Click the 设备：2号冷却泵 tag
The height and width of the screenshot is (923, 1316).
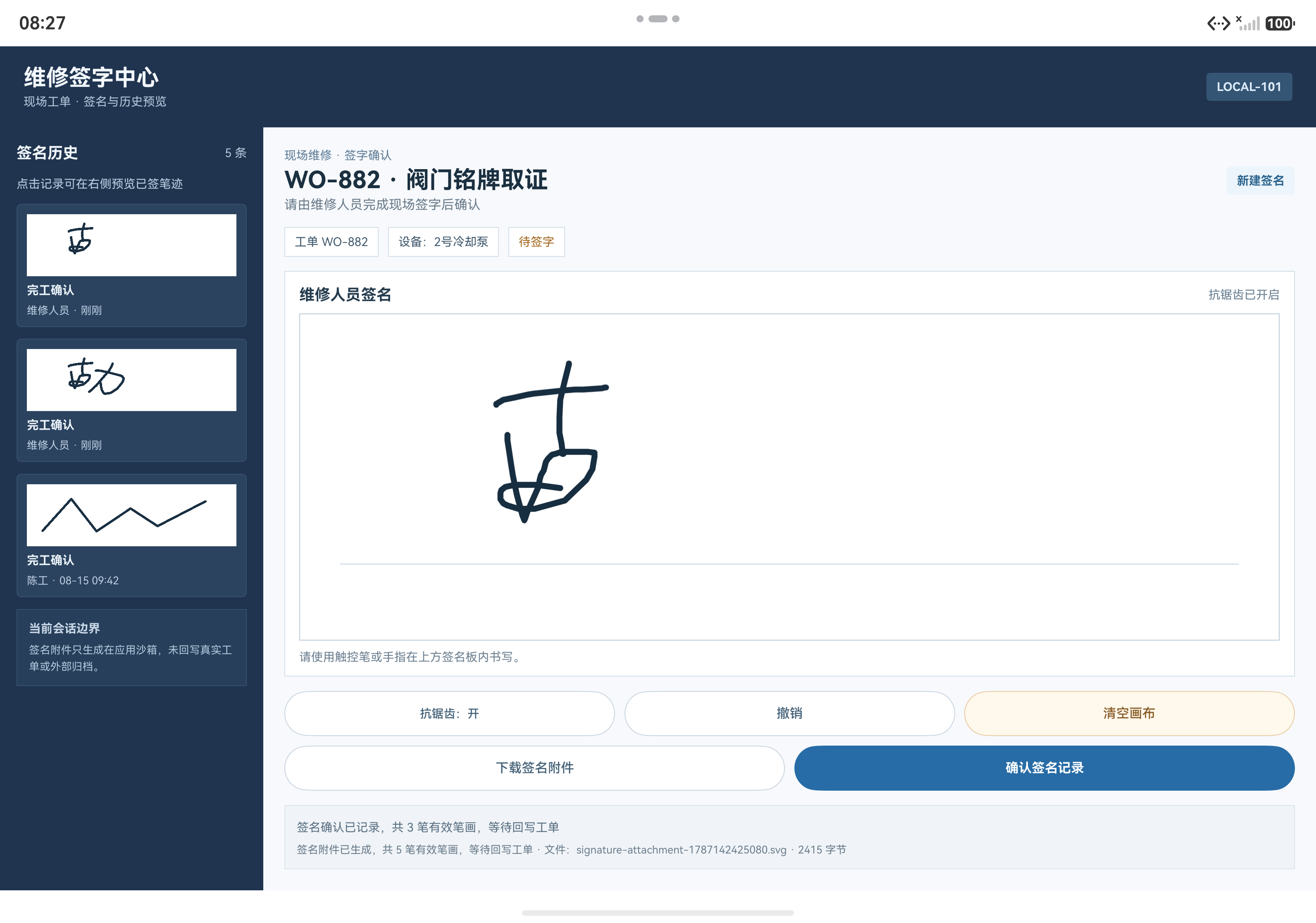443,242
